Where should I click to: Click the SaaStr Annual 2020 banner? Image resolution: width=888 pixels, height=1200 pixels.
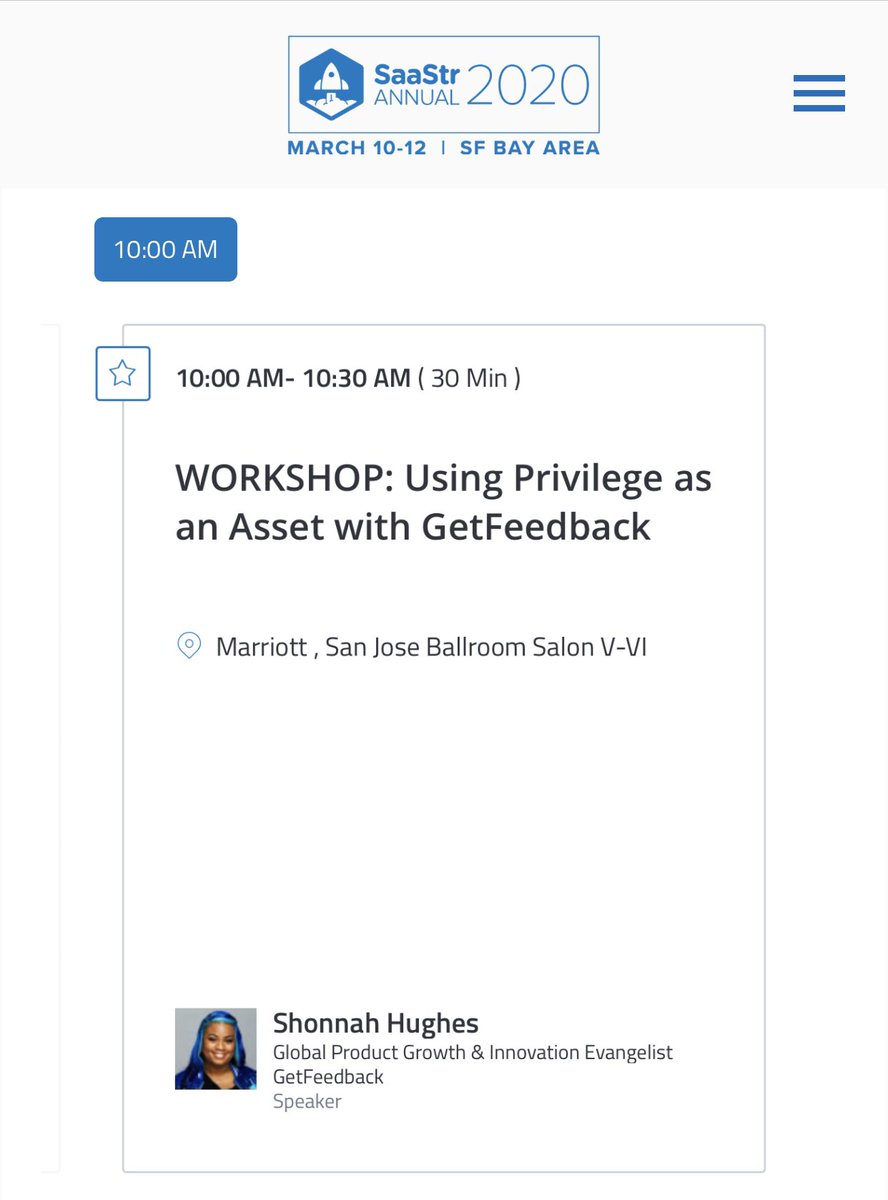(x=444, y=85)
